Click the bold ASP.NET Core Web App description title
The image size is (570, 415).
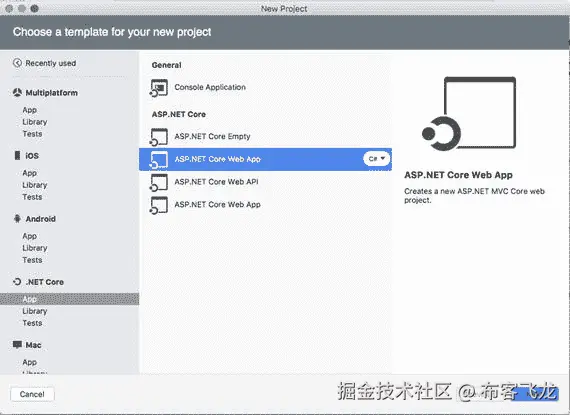coord(458,175)
